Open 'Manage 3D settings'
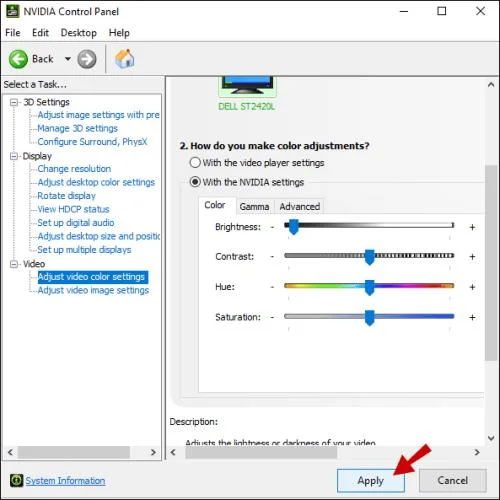 [x=78, y=128]
